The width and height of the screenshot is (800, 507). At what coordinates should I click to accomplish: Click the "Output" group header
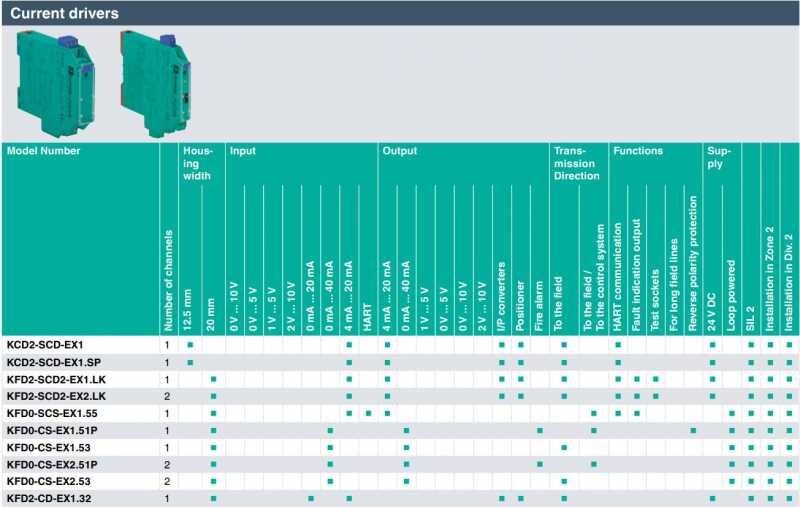[x=399, y=151]
